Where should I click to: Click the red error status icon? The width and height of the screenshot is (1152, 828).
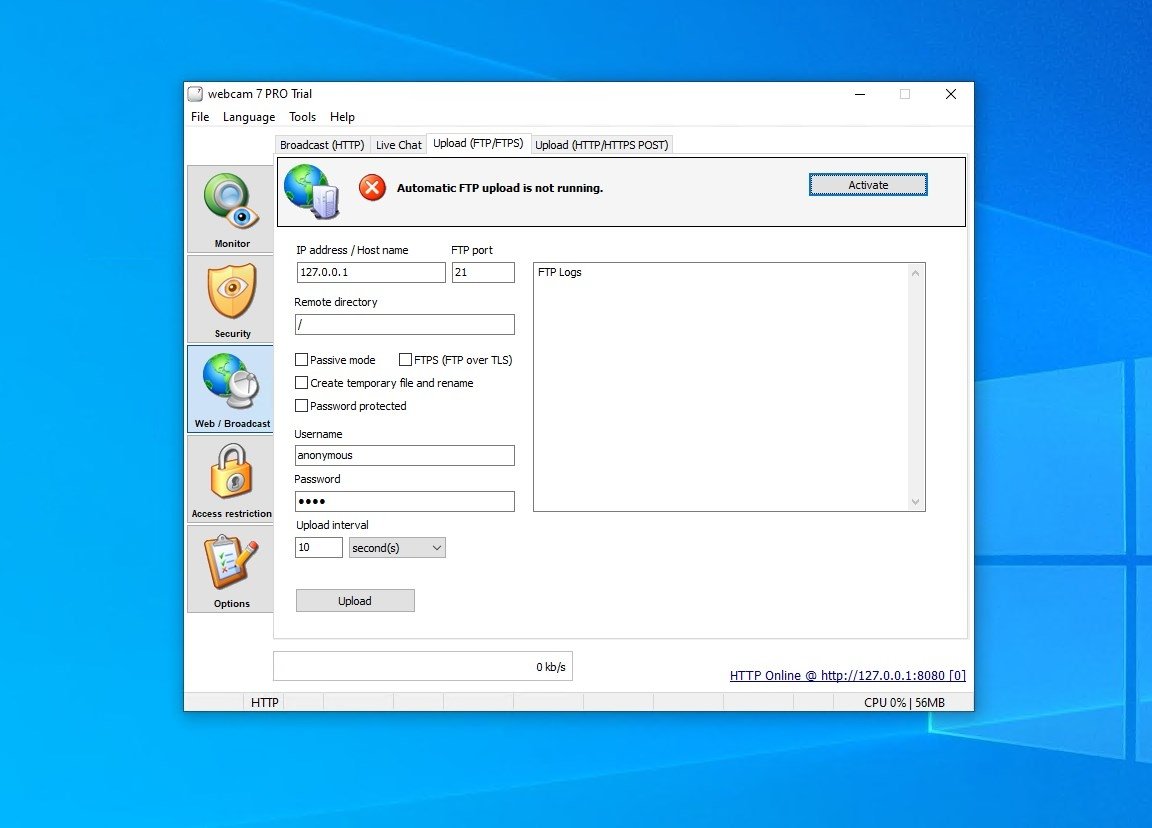tap(372, 187)
